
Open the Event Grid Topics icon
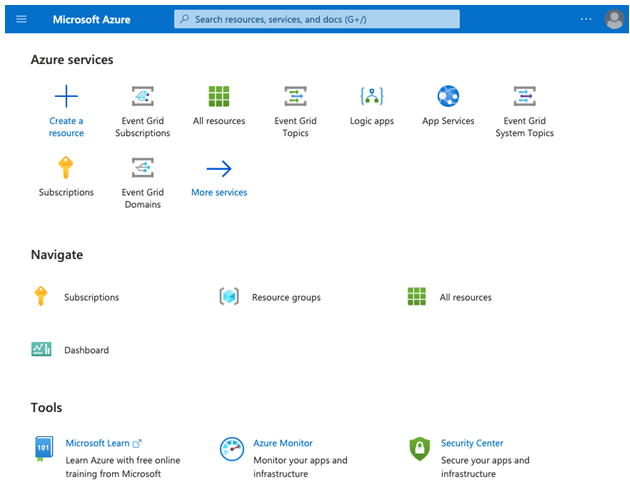coord(295,96)
